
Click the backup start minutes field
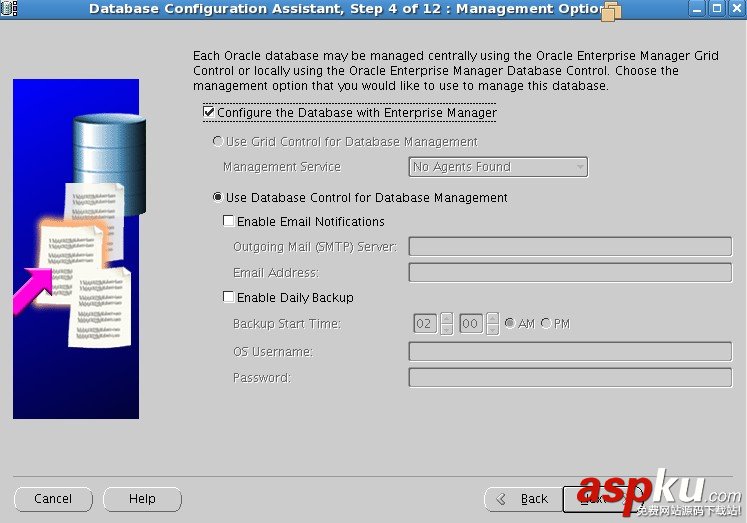471,324
